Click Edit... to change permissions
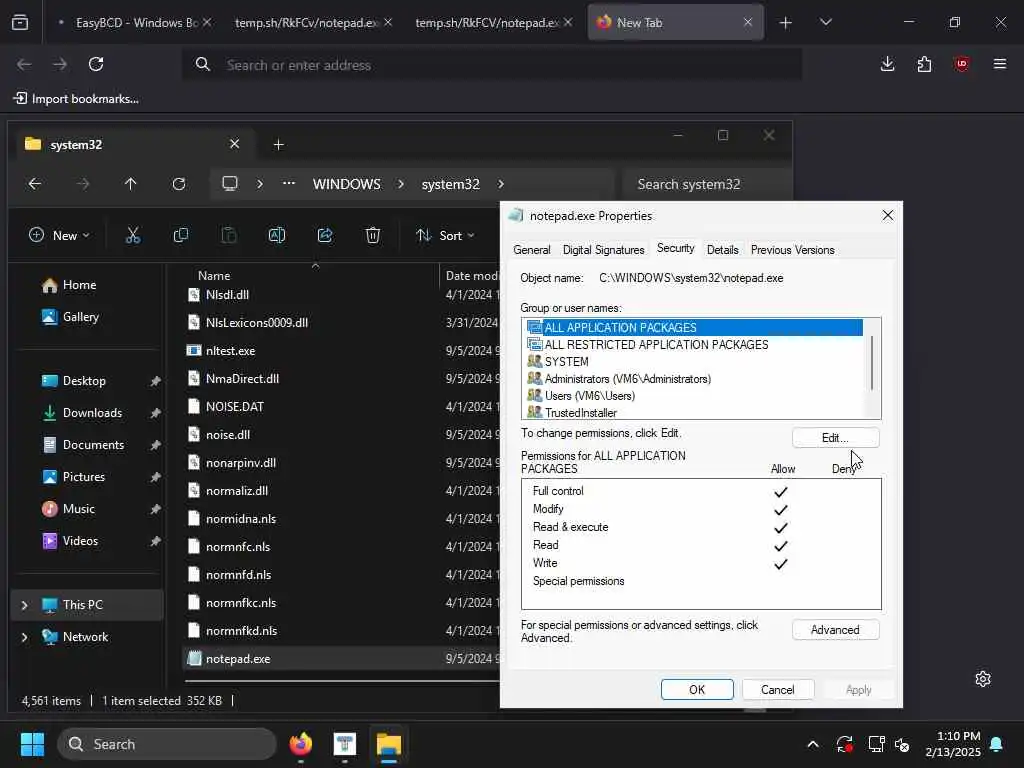Viewport: 1024px width, 768px height. (x=835, y=438)
